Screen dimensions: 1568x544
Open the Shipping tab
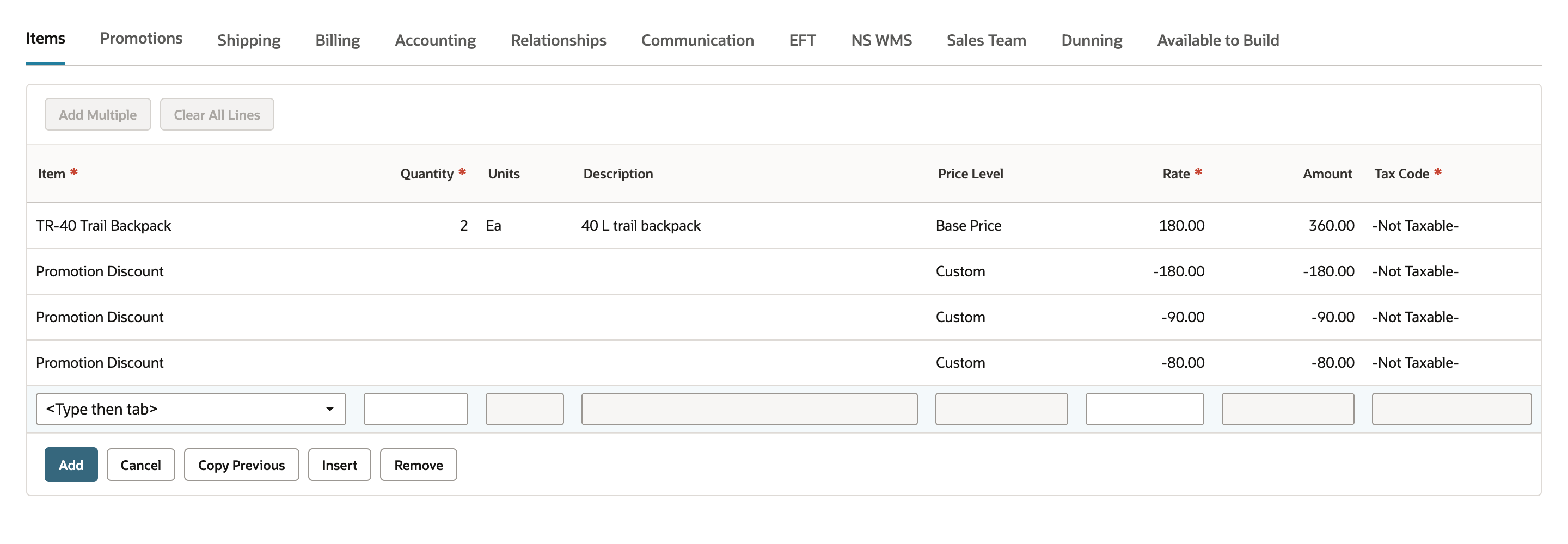[x=249, y=40]
